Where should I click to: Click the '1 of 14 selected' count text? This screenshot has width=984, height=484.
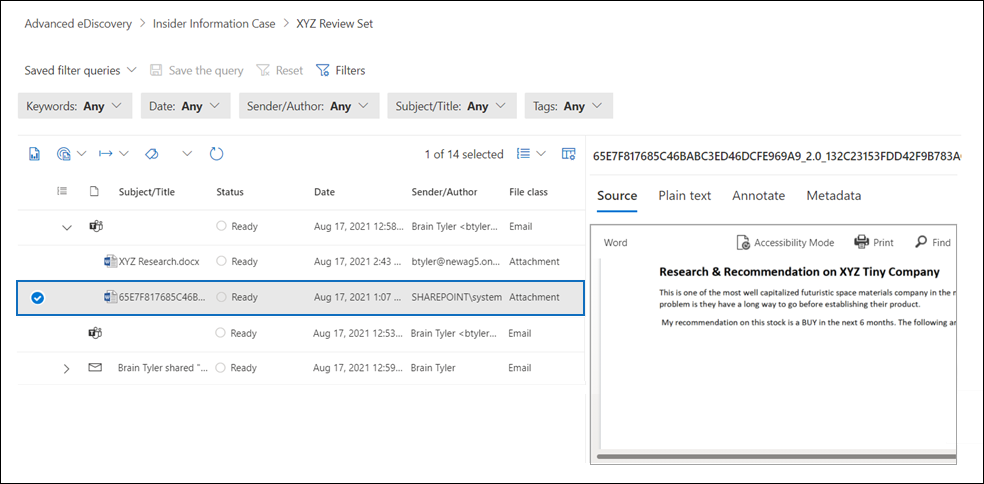click(x=464, y=154)
